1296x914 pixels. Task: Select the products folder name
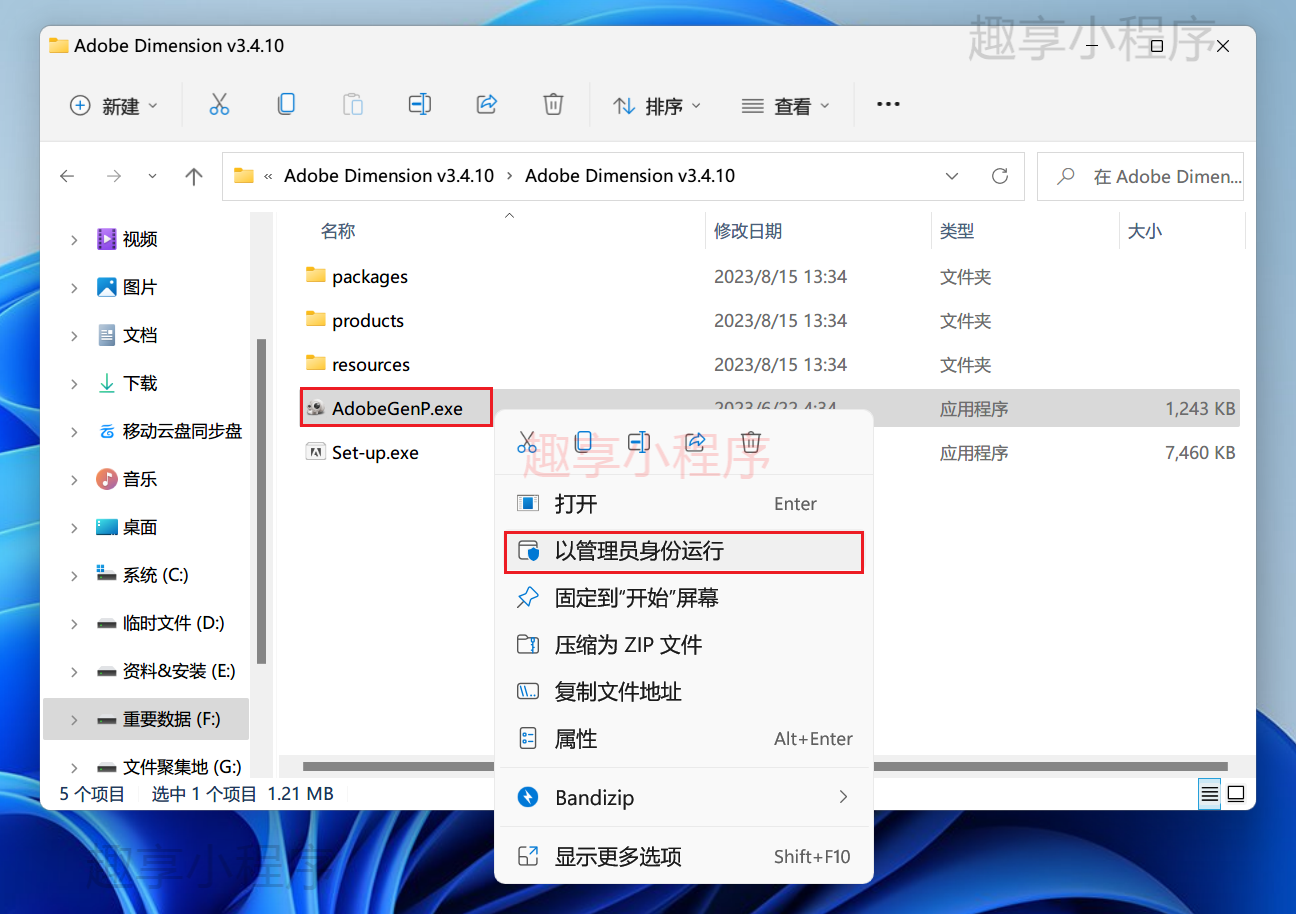click(x=368, y=321)
